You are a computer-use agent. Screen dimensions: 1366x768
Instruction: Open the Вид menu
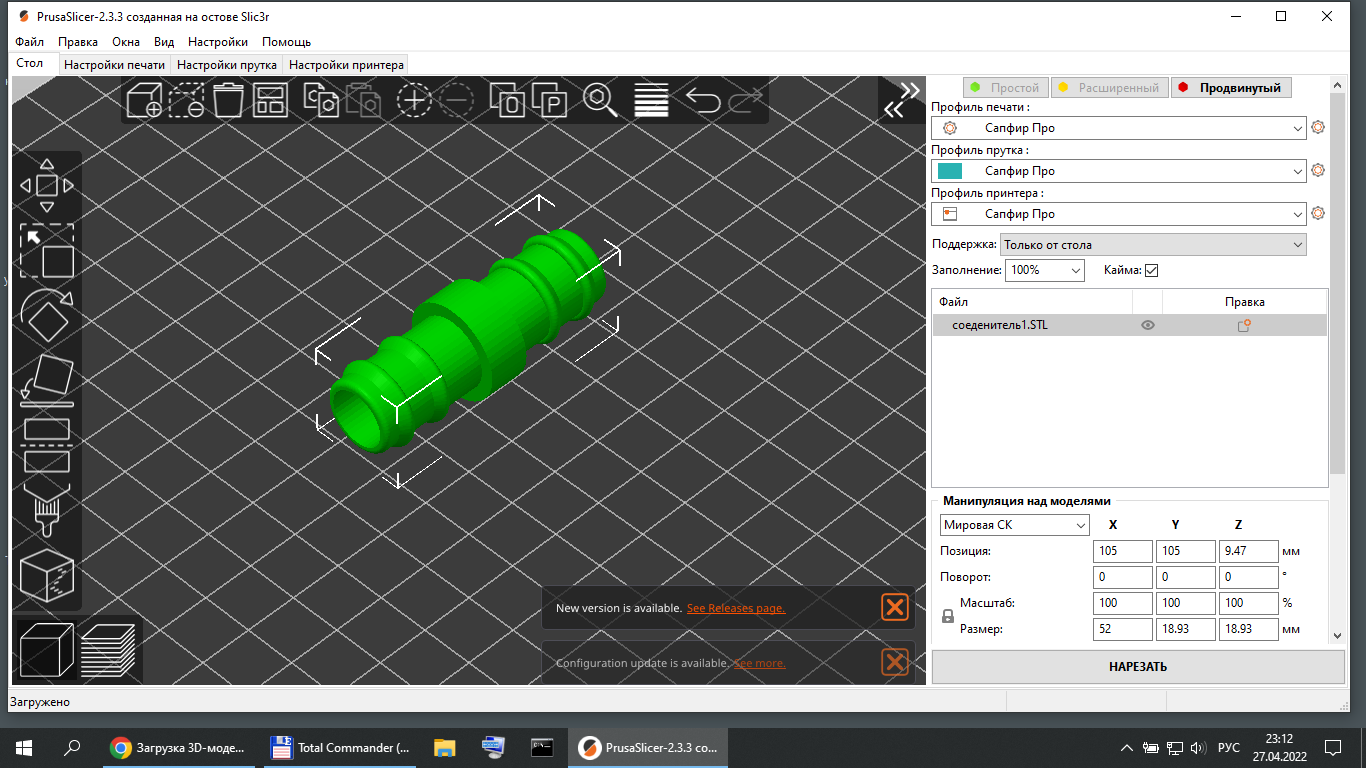164,42
